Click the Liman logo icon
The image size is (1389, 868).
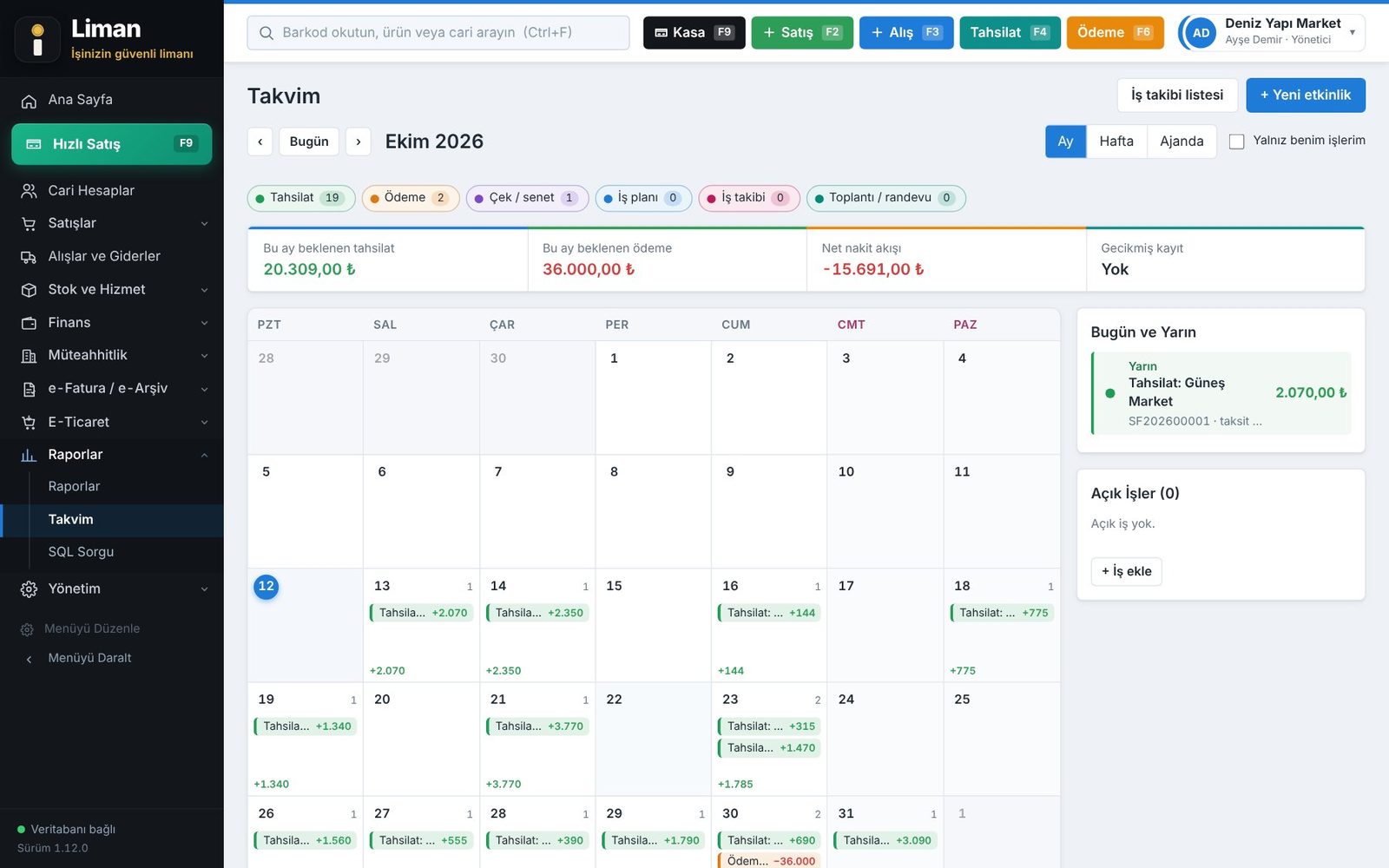37,40
